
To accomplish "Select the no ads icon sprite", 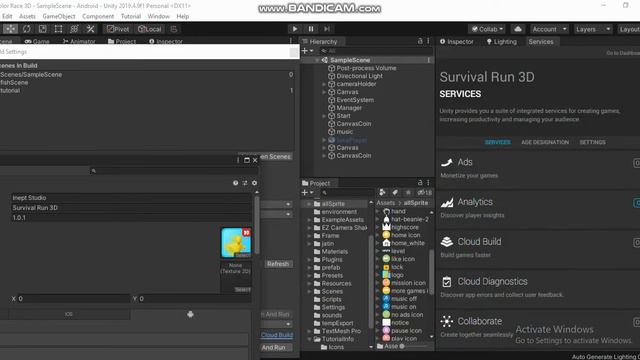I will [x=407, y=315].
